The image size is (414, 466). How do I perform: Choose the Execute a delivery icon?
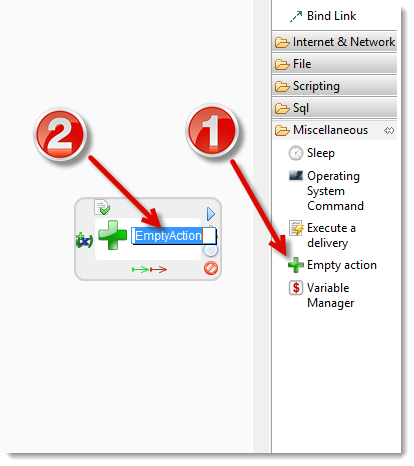296,228
